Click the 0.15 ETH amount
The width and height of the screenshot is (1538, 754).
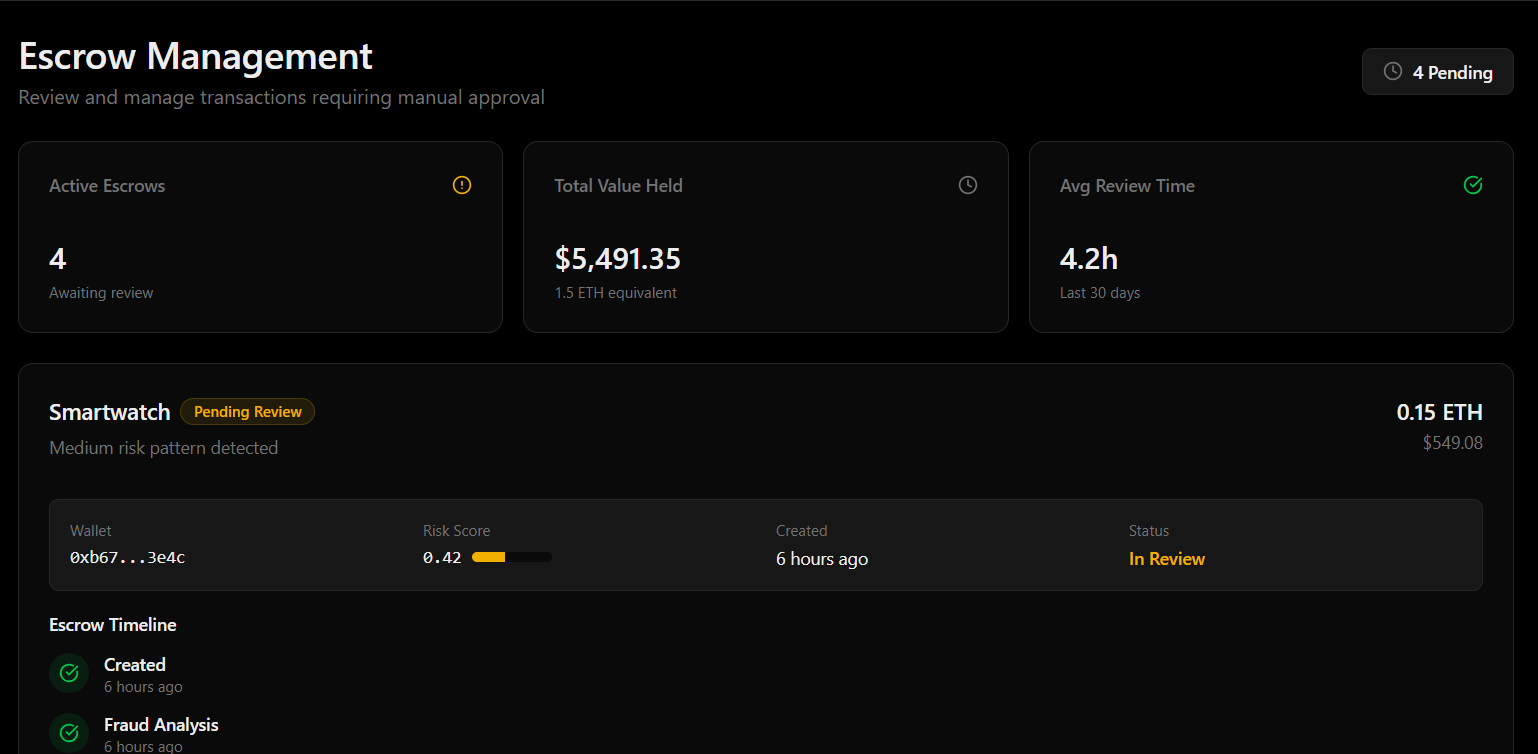point(1440,412)
